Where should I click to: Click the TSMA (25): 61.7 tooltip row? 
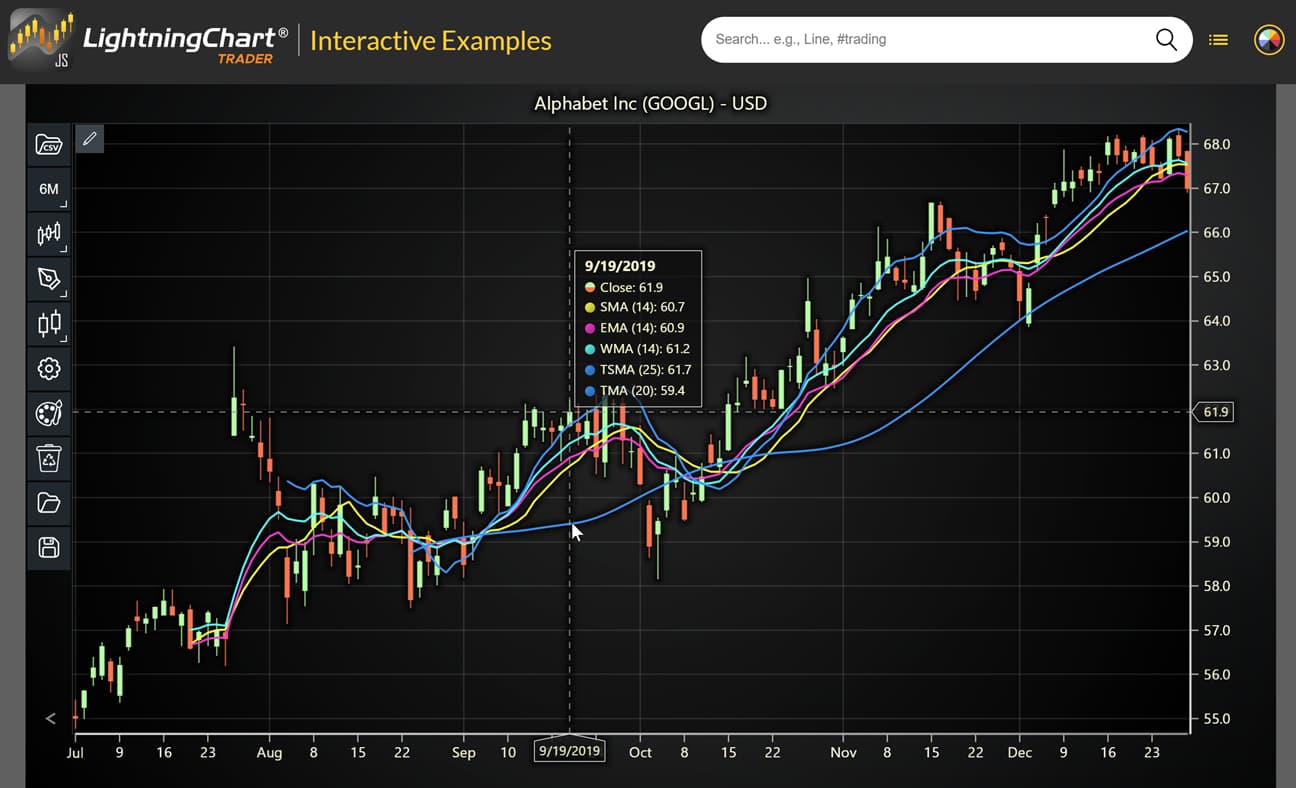click(638, 370)
